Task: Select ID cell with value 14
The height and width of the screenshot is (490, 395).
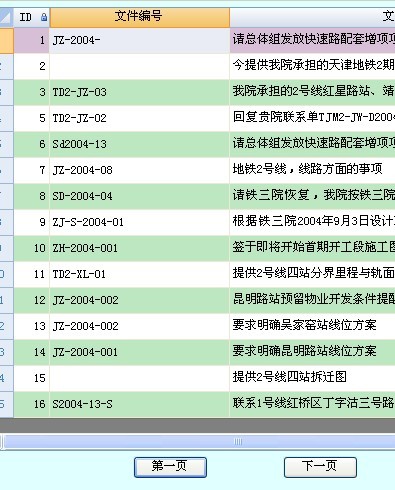Action: tap(32, 352)
